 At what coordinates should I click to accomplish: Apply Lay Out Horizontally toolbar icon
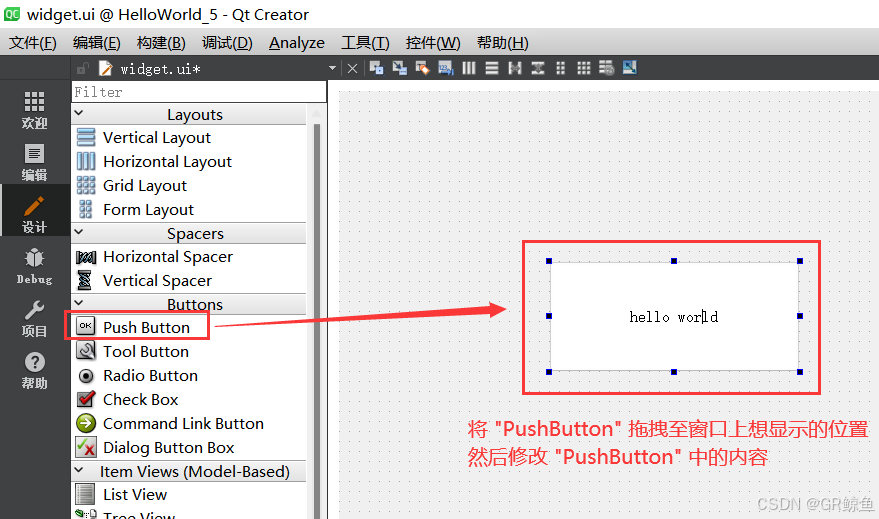pos(469,68)
